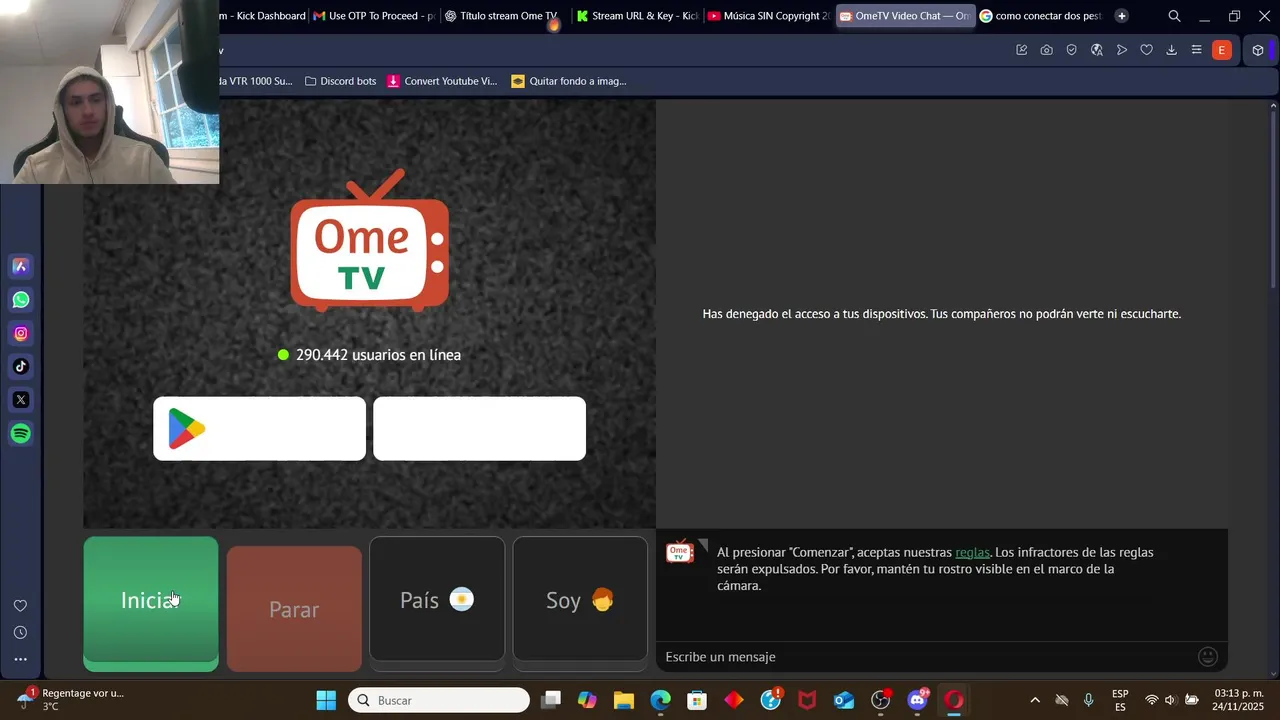This screenshot has width=1280, height=720.
Task: Switch to Música SIN Copyright YouTube tab
Action: click(x=768, y=16)
